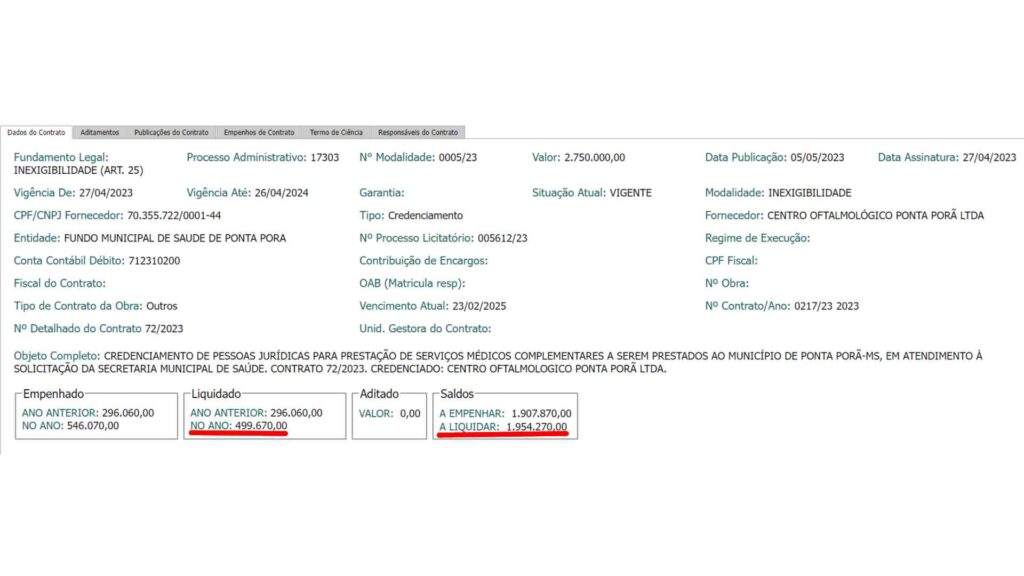Click the contract Valor 2.750.000,00
This screenshot has width=1024, height=576.
[595, 157]
